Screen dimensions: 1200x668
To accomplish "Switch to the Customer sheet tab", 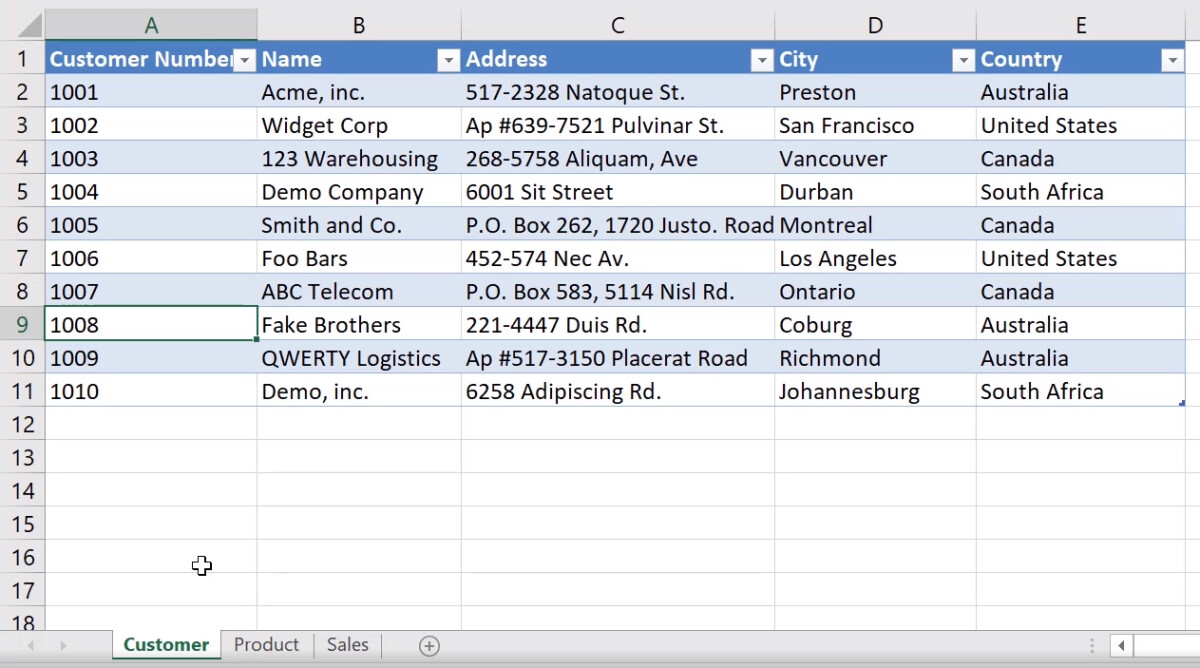I will point(166,645).
